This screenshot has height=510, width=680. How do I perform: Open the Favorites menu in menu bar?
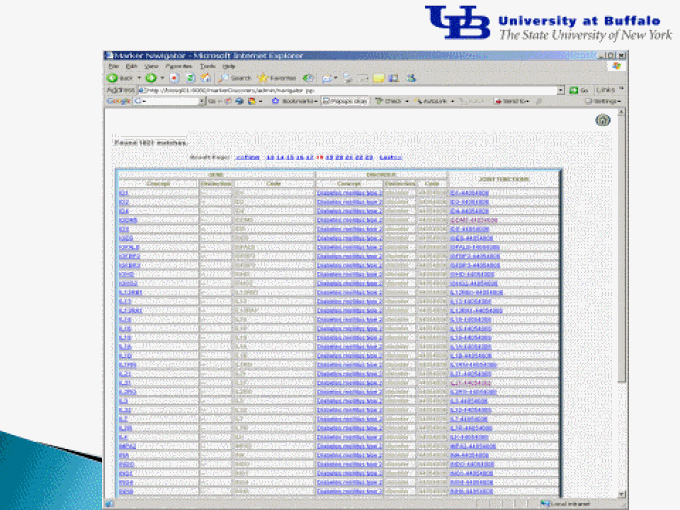coord(180,66)
